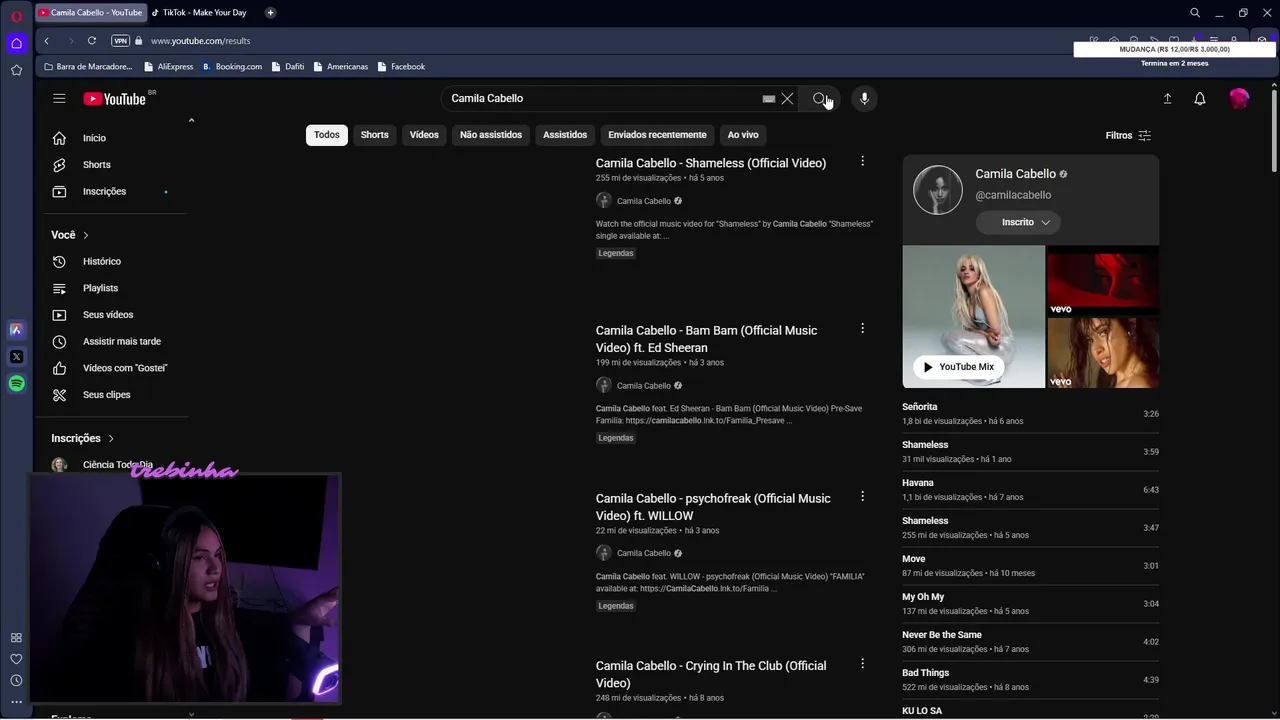Screen dimensions: 1280x720
Task: Select the Assistidos filter chip
Action: [x=565, y=135]
